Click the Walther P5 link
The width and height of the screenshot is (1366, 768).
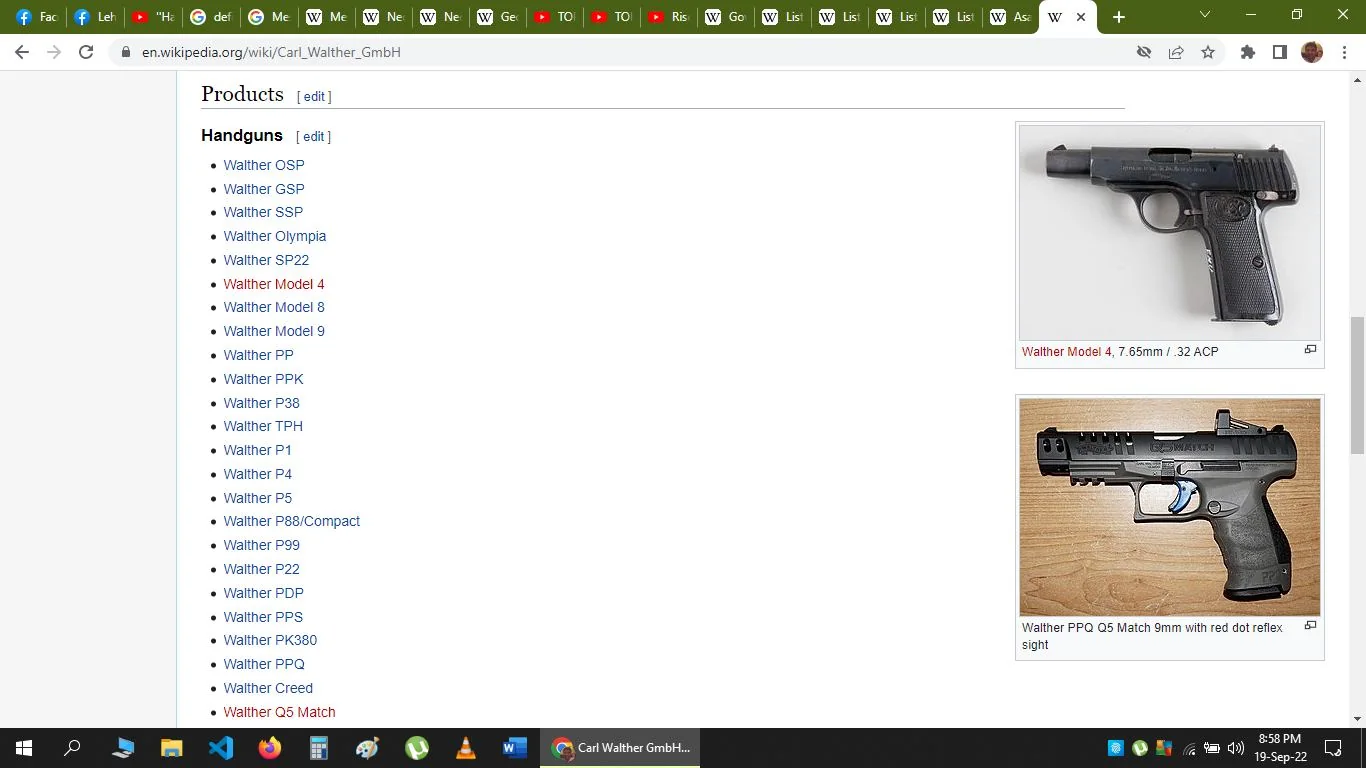point(258,498)
